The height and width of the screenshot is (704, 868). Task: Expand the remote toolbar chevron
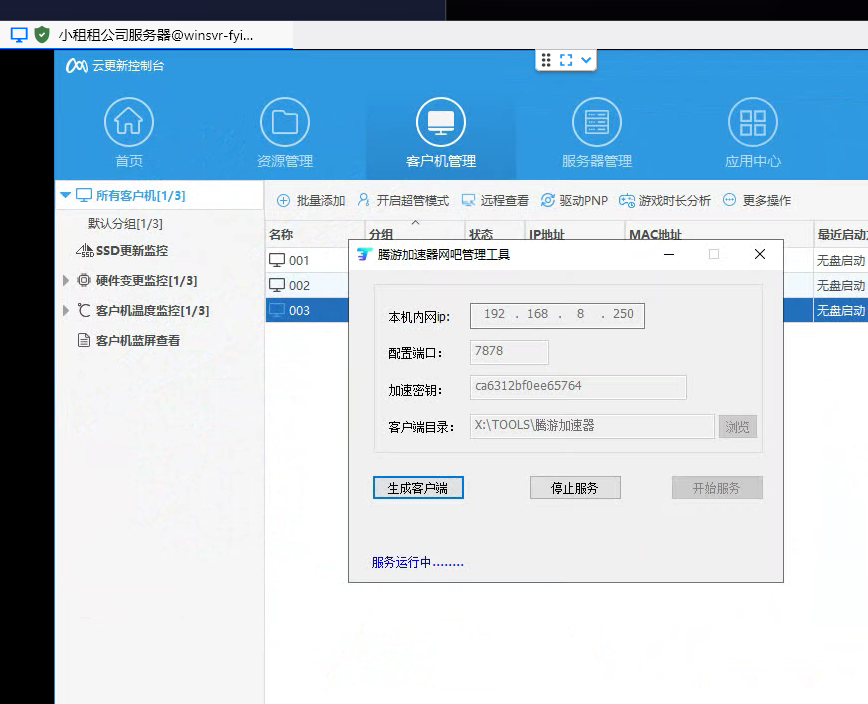(x=586, y=60)
